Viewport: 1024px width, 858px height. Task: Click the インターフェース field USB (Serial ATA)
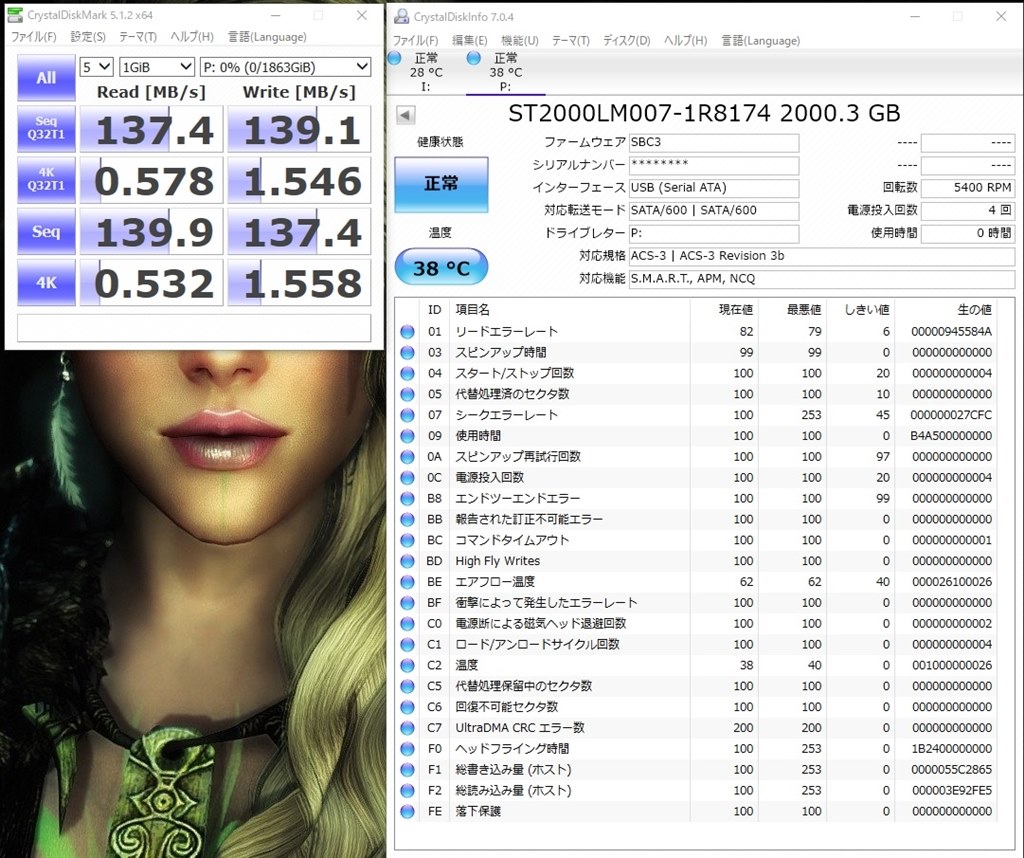point(714,188)
